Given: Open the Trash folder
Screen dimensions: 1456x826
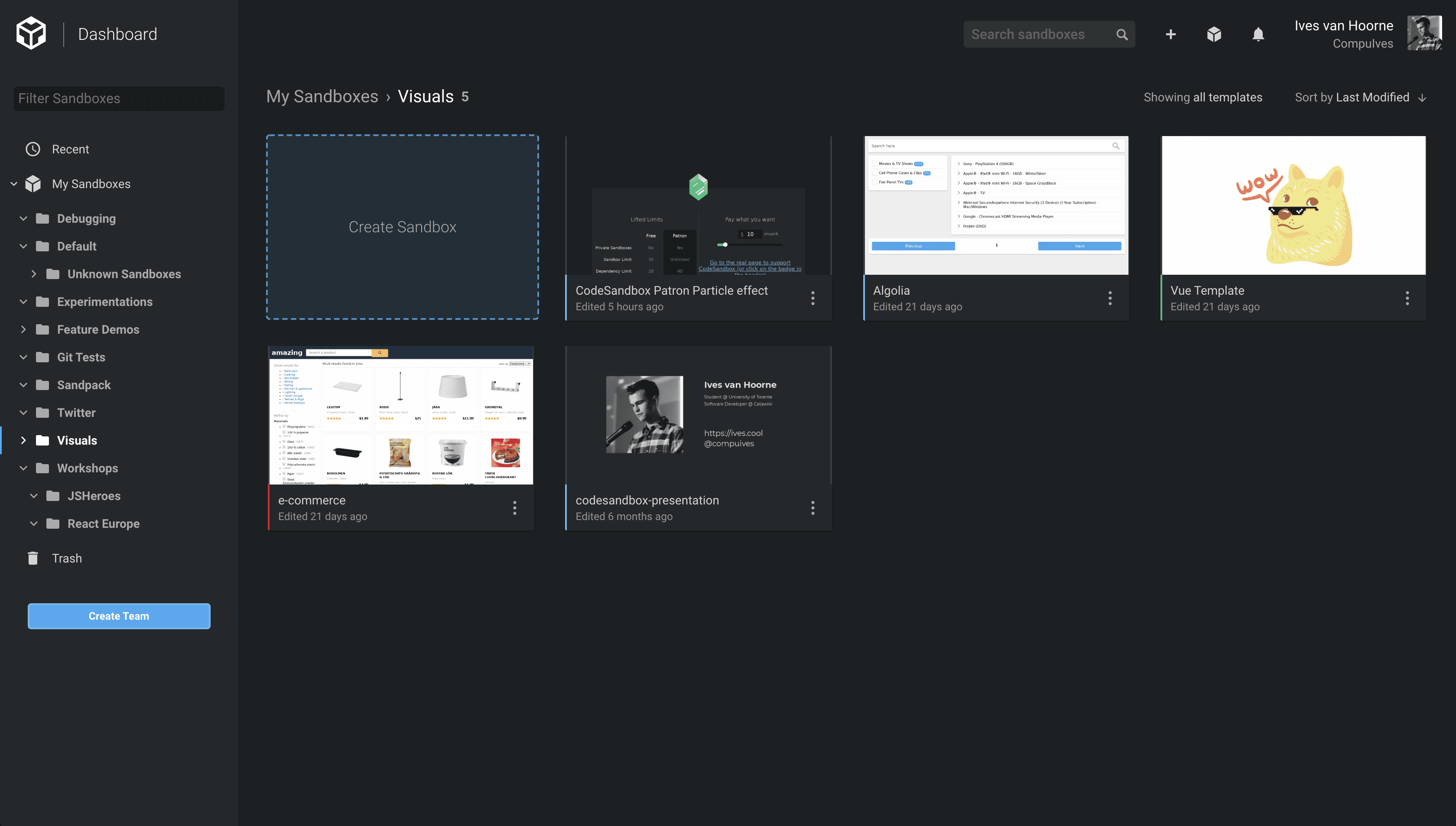Looking at the screenshot, I should pos(66,558).
